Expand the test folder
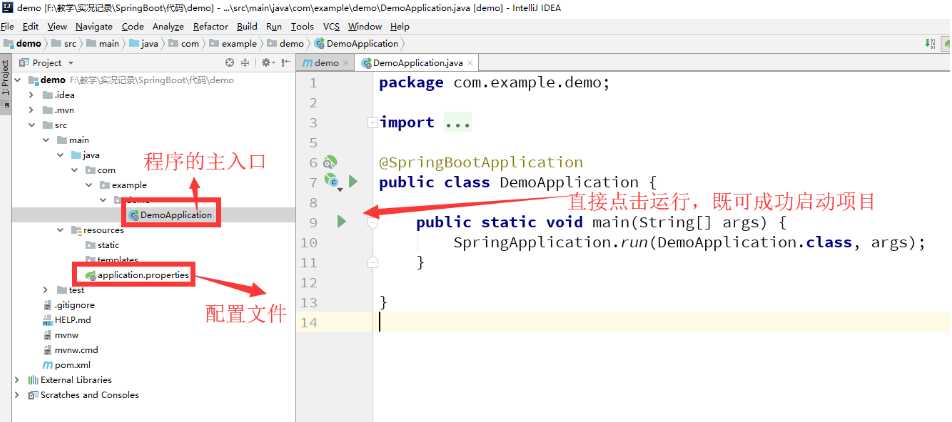Viewport: 952px width, 422px height. [x=46, y=290]
